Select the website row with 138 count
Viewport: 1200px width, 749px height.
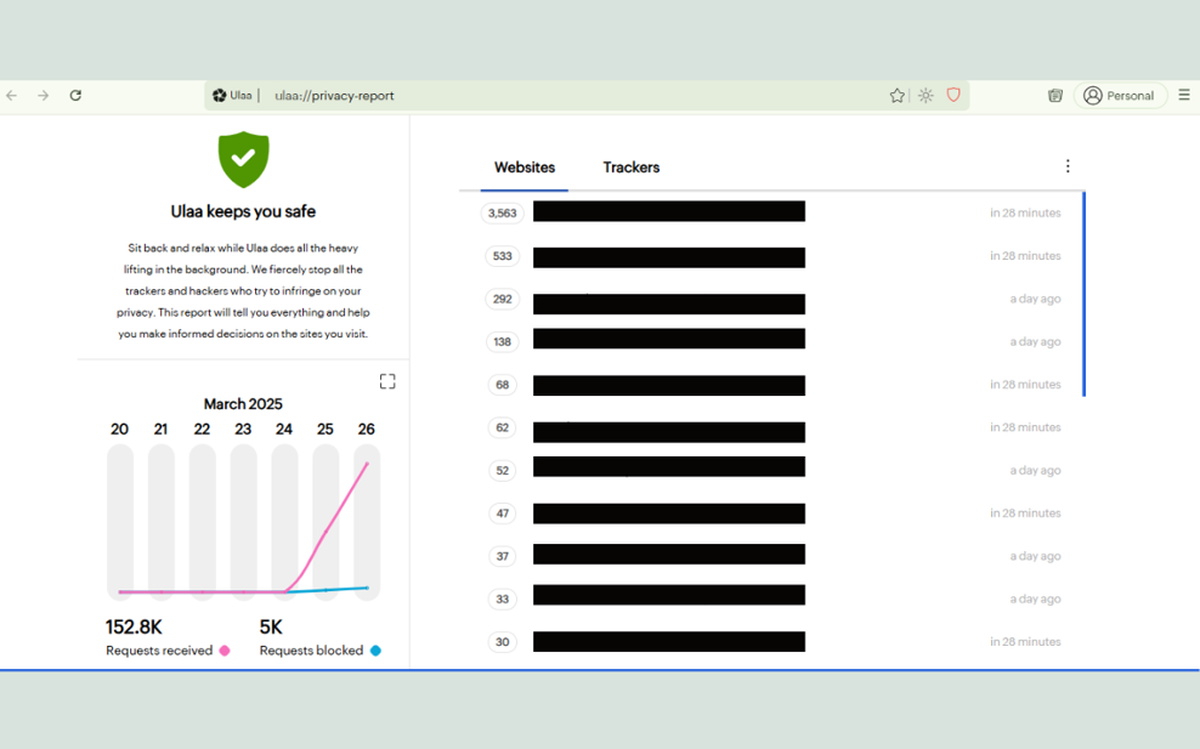point(771,342)
